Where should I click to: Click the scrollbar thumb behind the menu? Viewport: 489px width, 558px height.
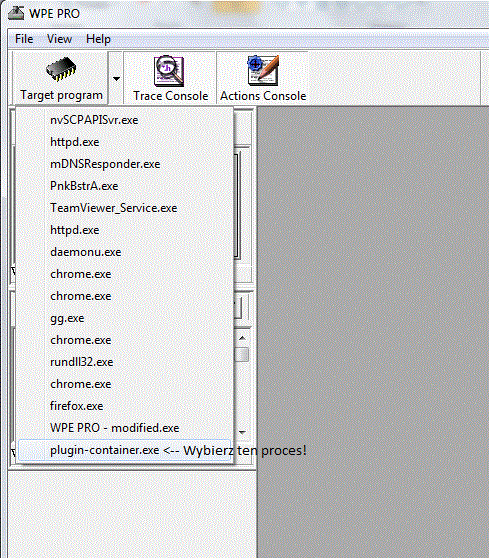pyautogui.click(x=243, y=355)
